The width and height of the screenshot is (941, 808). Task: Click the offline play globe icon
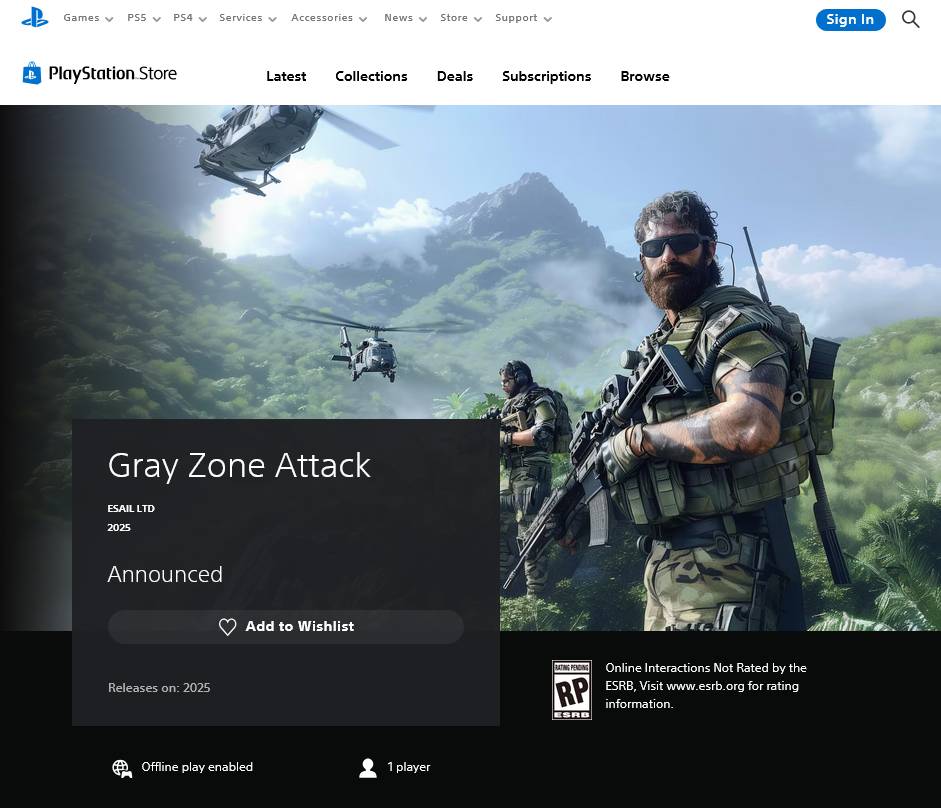[122, 768]
